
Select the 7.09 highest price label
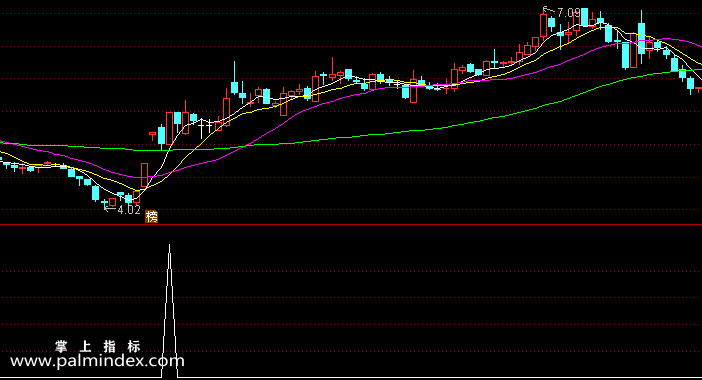click(x=569, y=13)
